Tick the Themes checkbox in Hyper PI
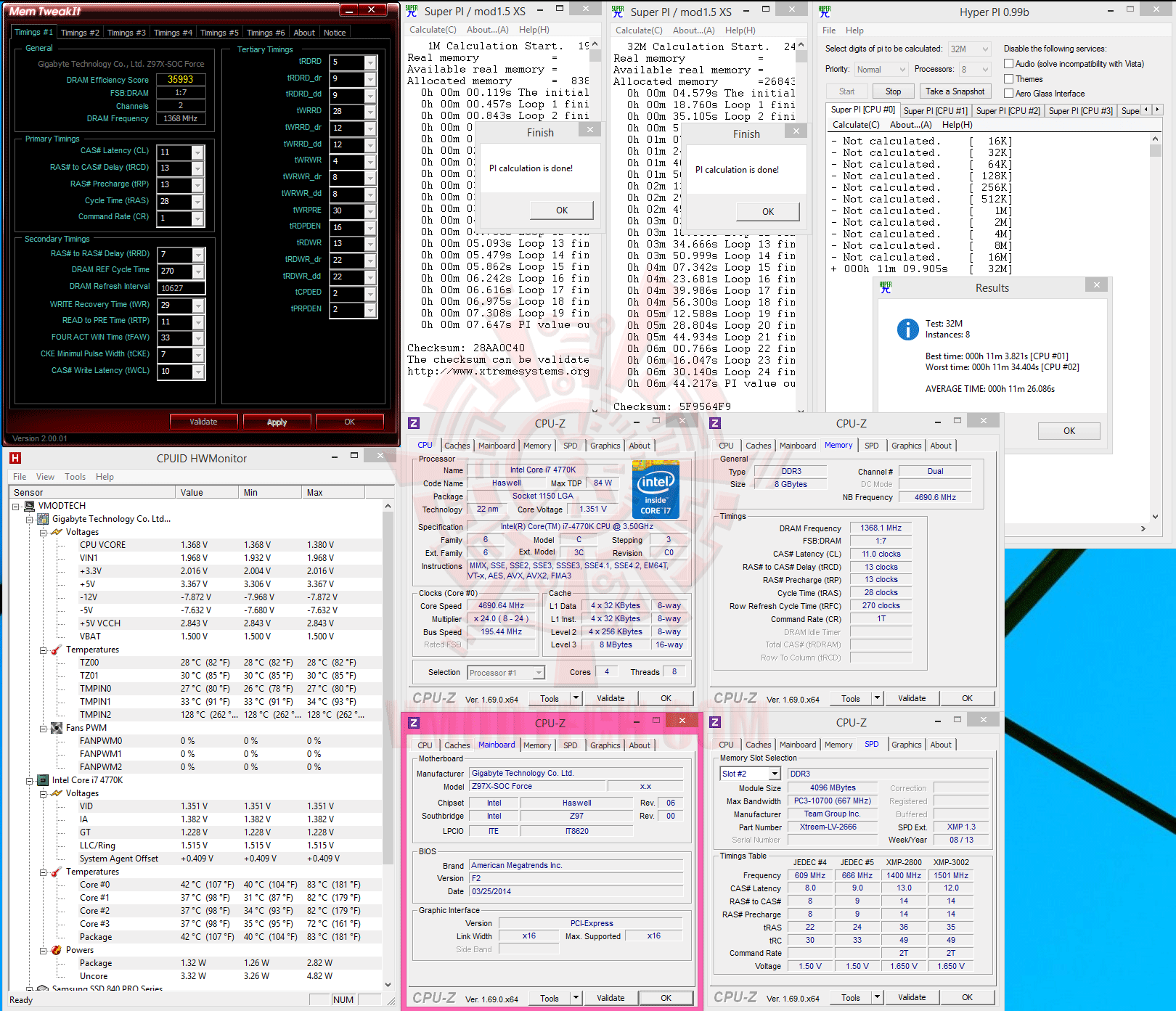 [1008, 78]
